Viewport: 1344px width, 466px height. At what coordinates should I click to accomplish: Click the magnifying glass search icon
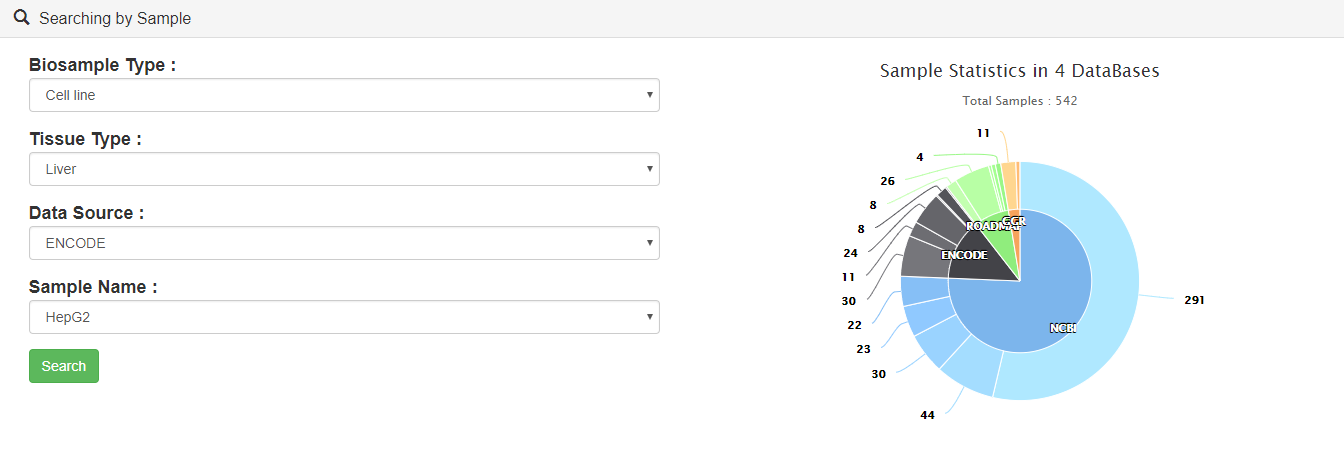pos(21,18)
